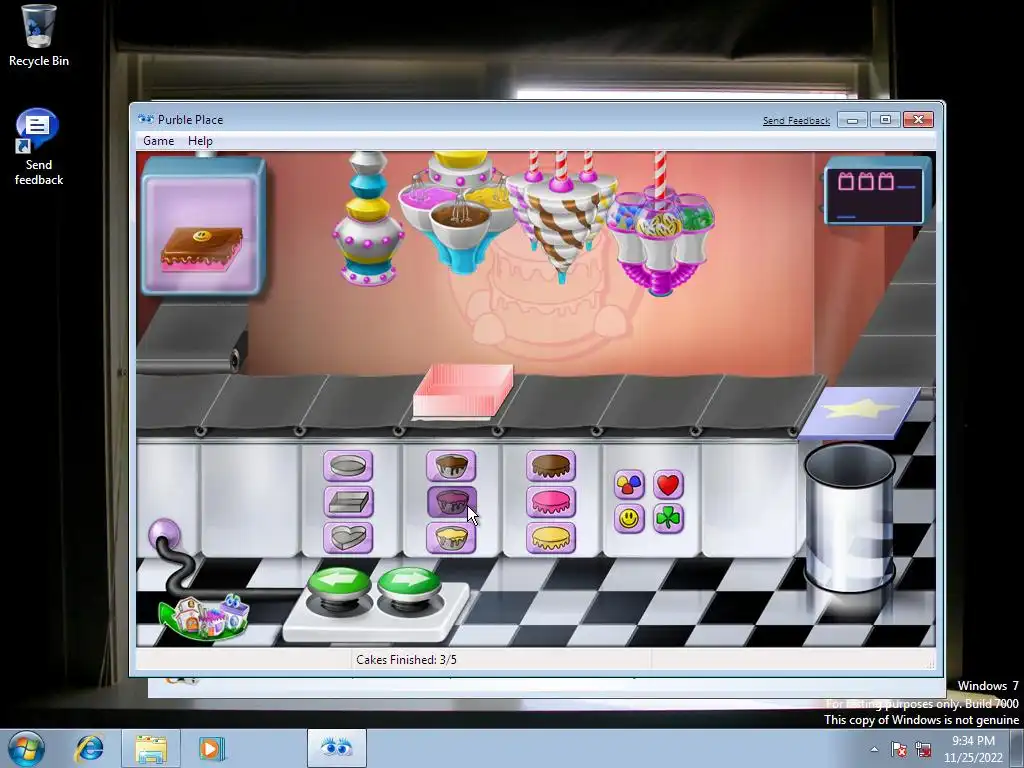This screenshot has width=1024, height=768.
Task: Select the square cake pan button
Action: [348, 502]
